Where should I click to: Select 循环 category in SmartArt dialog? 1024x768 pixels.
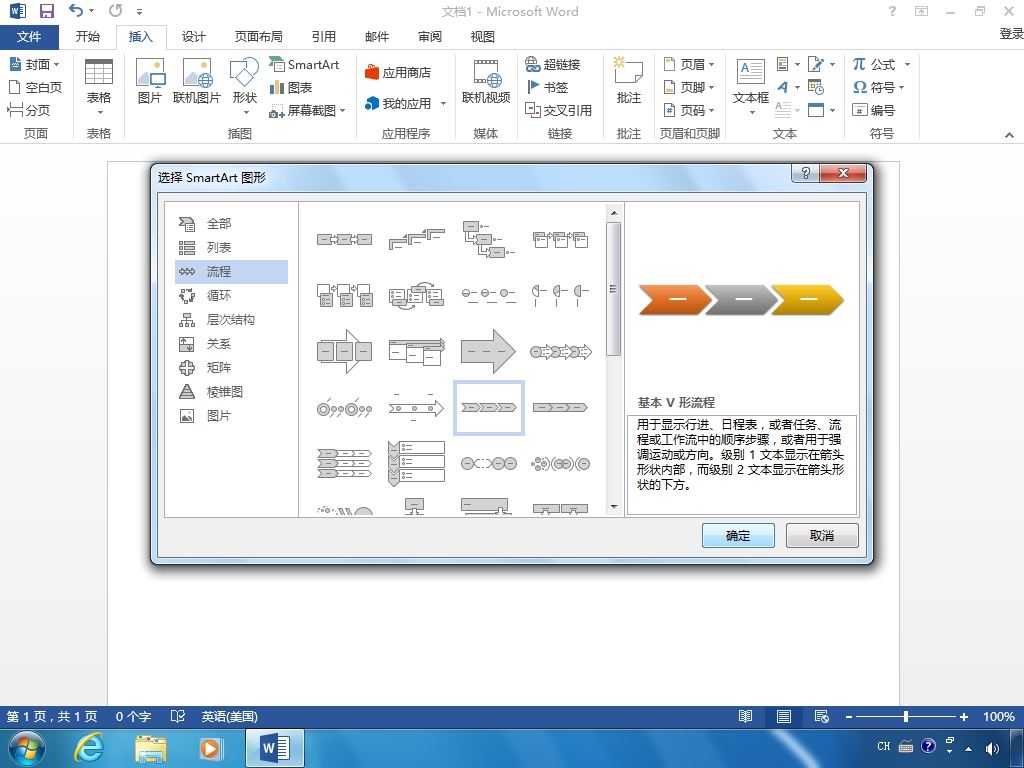tap(231, 296)
